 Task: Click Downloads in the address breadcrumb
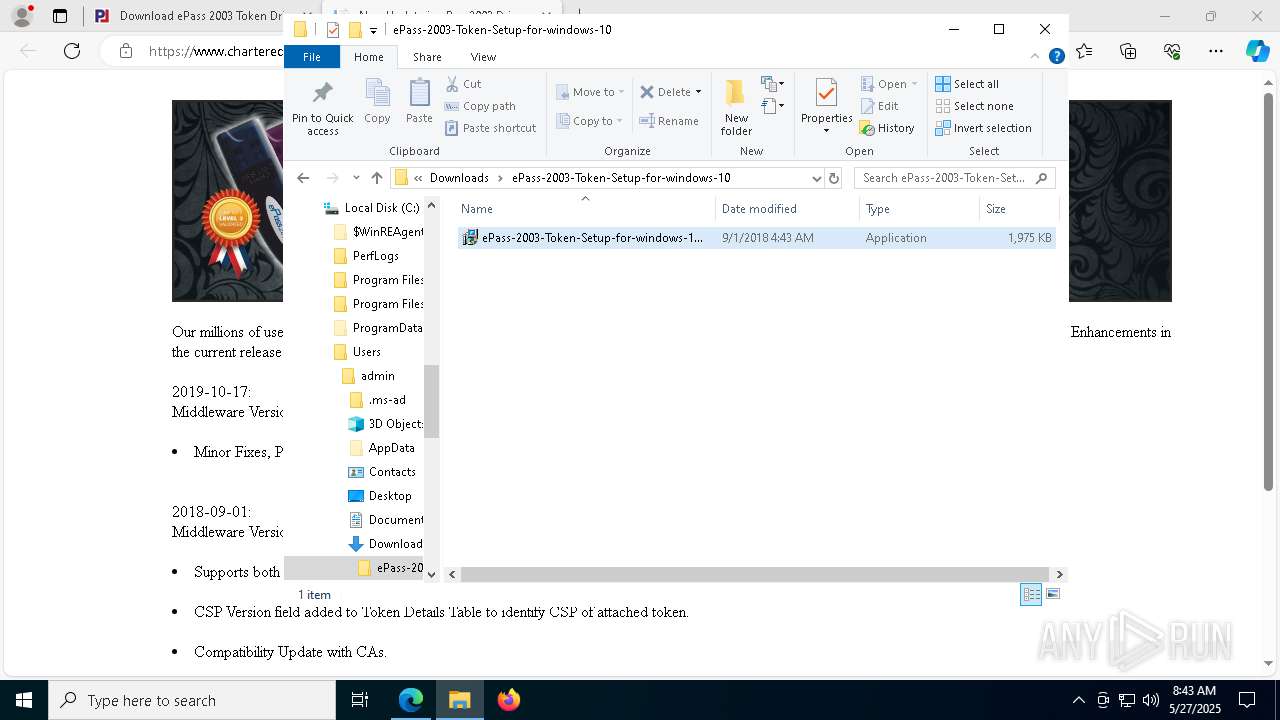[x=459, y=178]
